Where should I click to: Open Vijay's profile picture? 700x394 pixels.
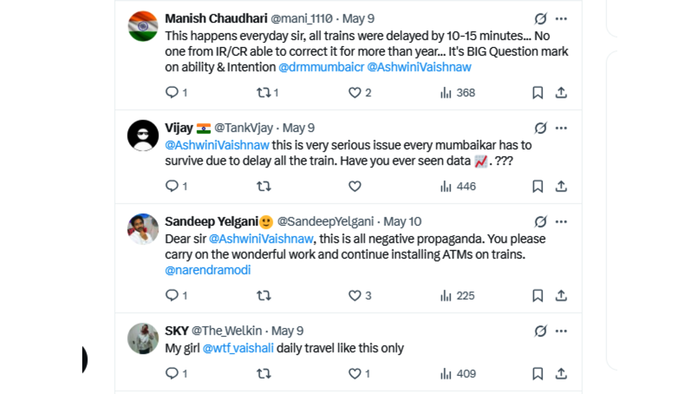point(143,135)
